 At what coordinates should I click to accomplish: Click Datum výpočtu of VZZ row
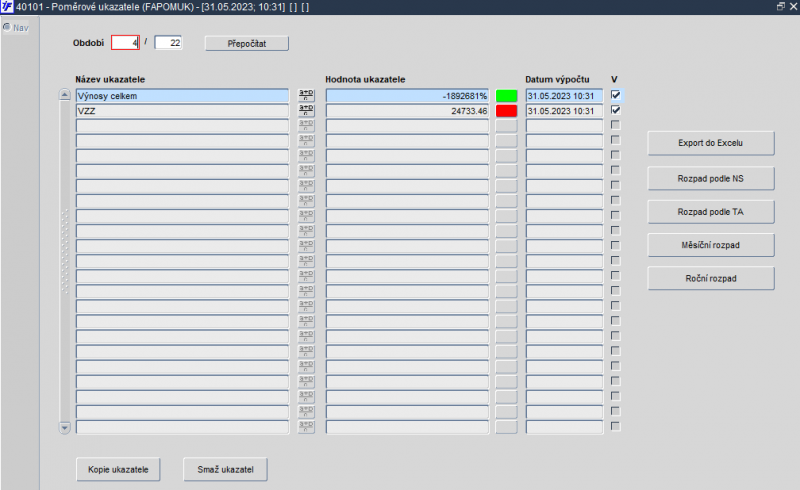[x=564, y=111]
